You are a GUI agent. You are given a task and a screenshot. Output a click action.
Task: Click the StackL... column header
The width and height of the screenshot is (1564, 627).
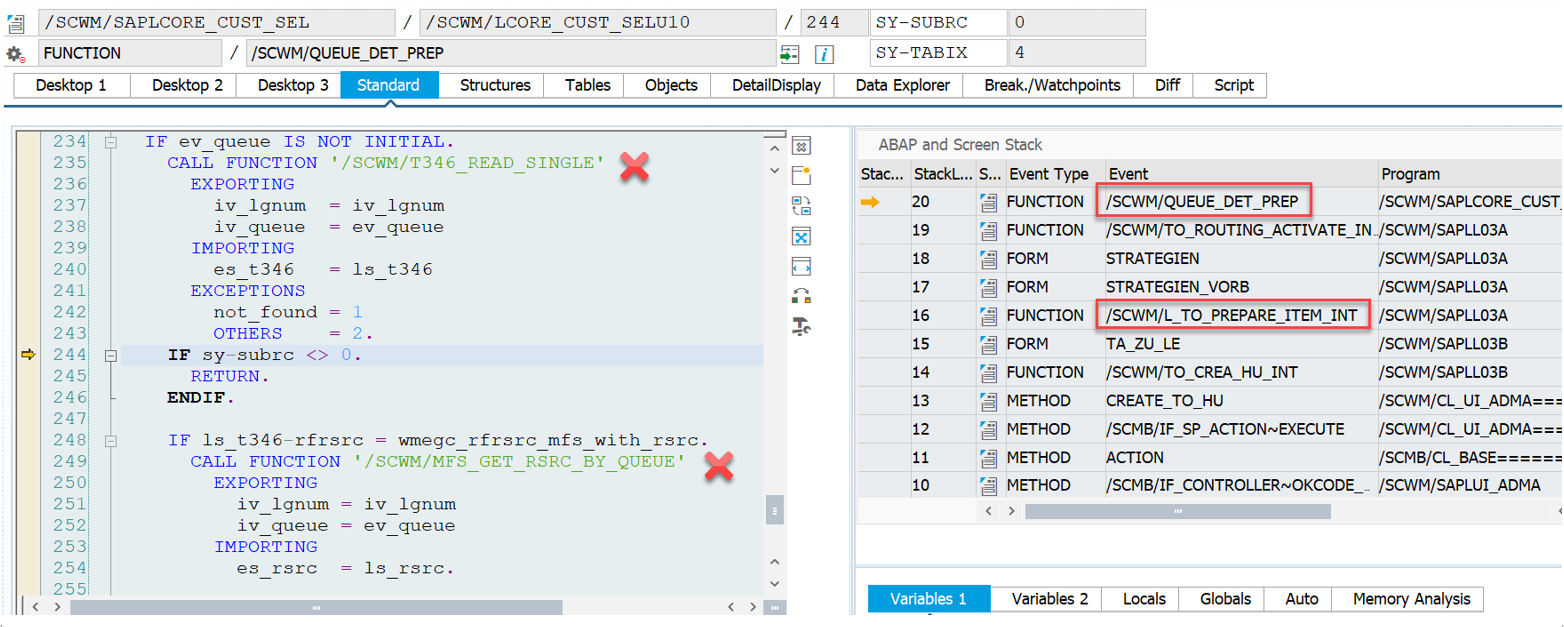[942, 174]
